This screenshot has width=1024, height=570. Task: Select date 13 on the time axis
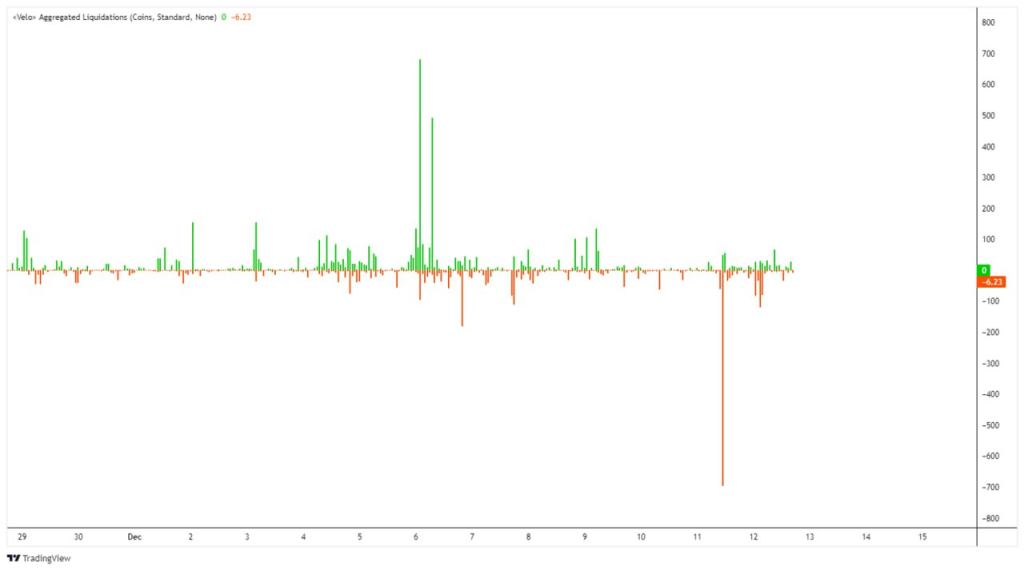tap(810, 537)
